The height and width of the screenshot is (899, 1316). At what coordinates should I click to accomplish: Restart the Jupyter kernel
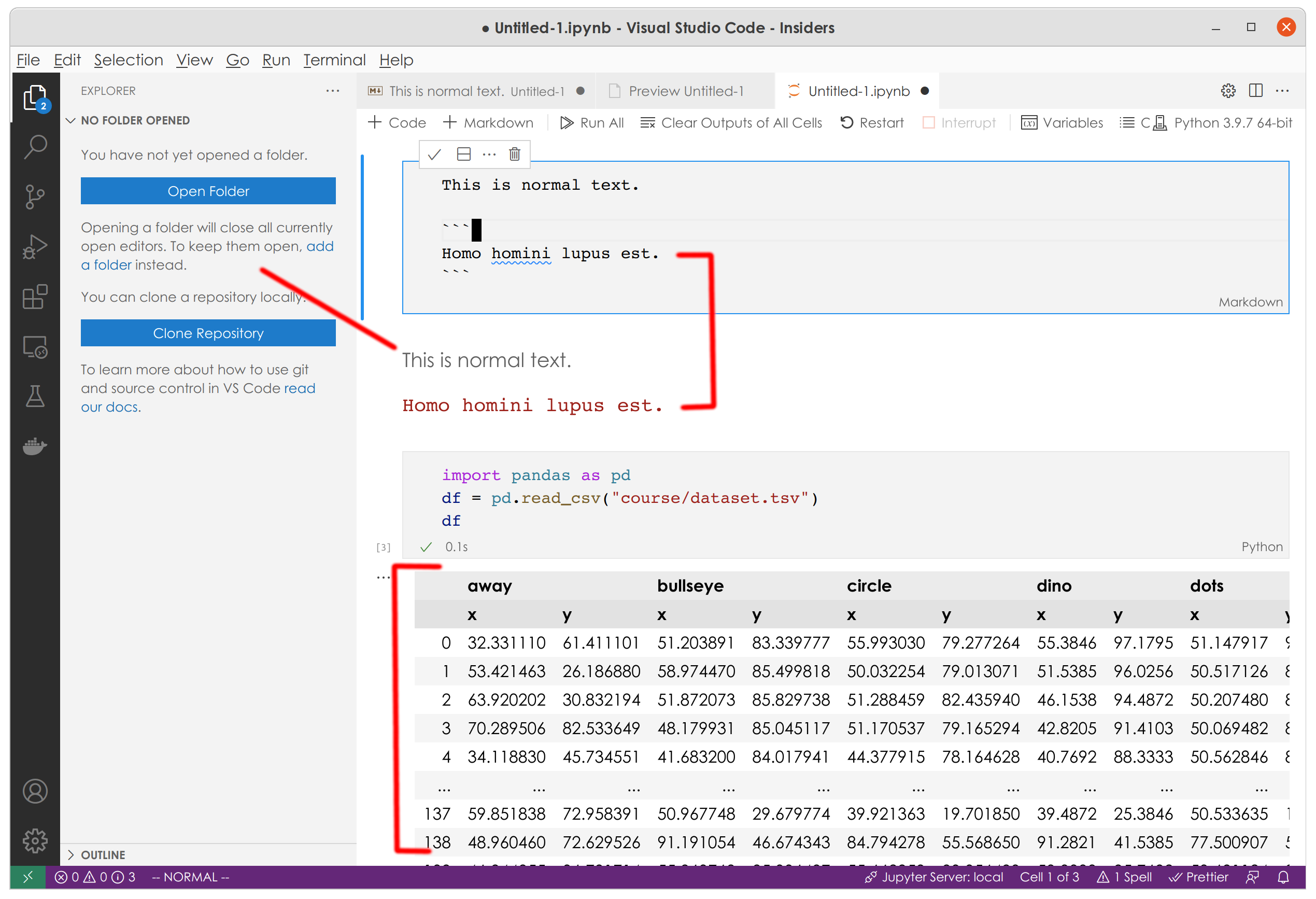tap(871, 122)
